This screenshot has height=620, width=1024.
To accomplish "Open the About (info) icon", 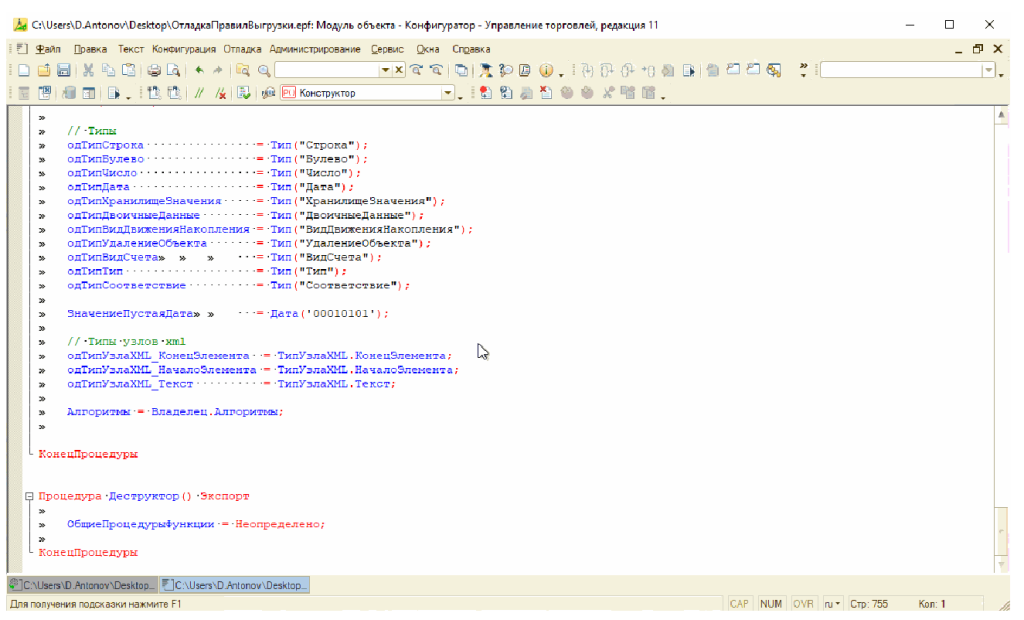I will (x=546, y=71).
